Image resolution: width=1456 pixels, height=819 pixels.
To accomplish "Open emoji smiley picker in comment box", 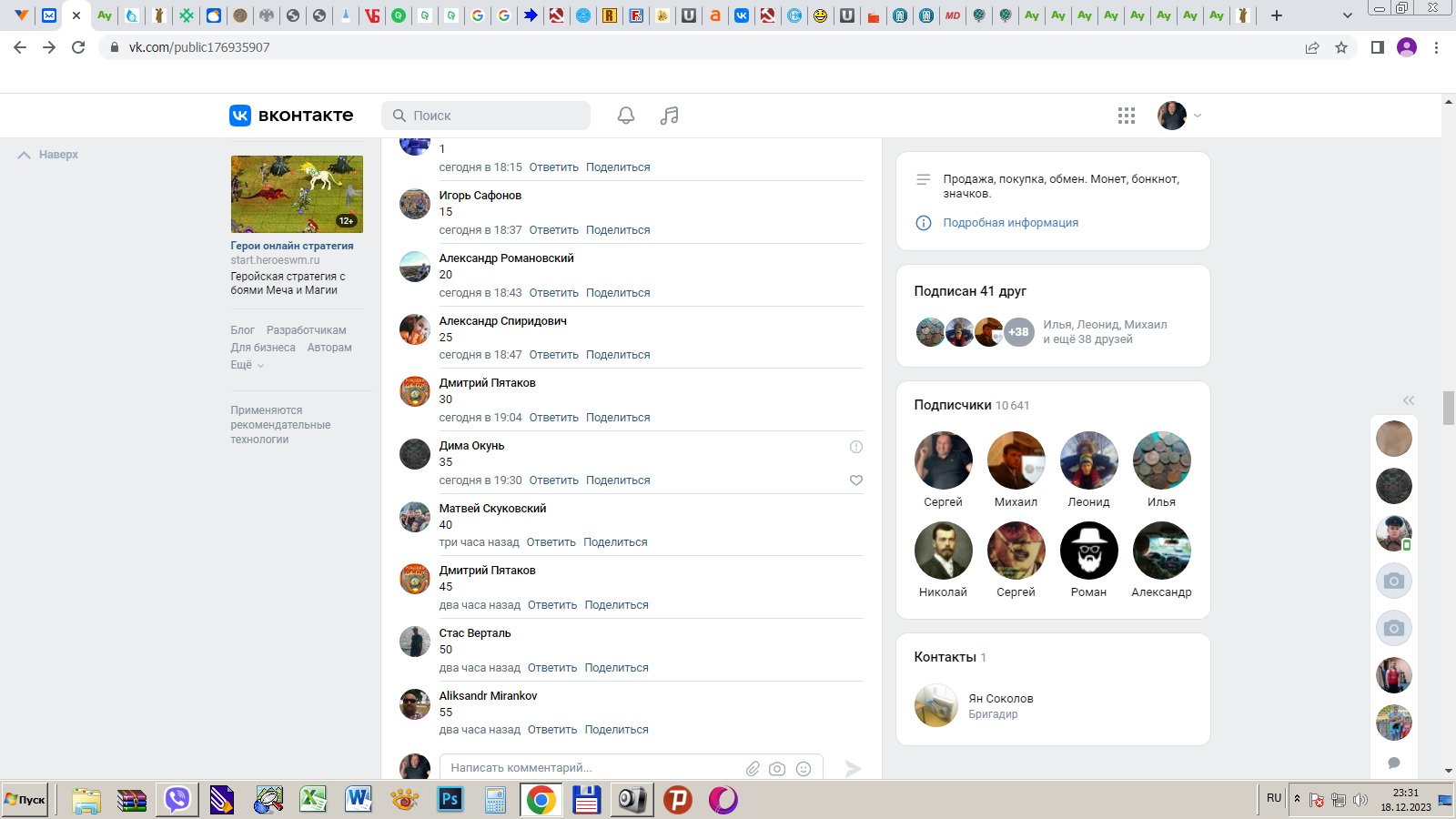I will pyautogui.click(x=804, y=769).
